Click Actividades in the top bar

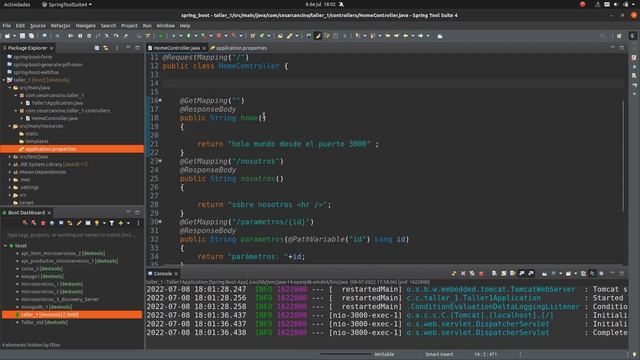click(17, 4)
